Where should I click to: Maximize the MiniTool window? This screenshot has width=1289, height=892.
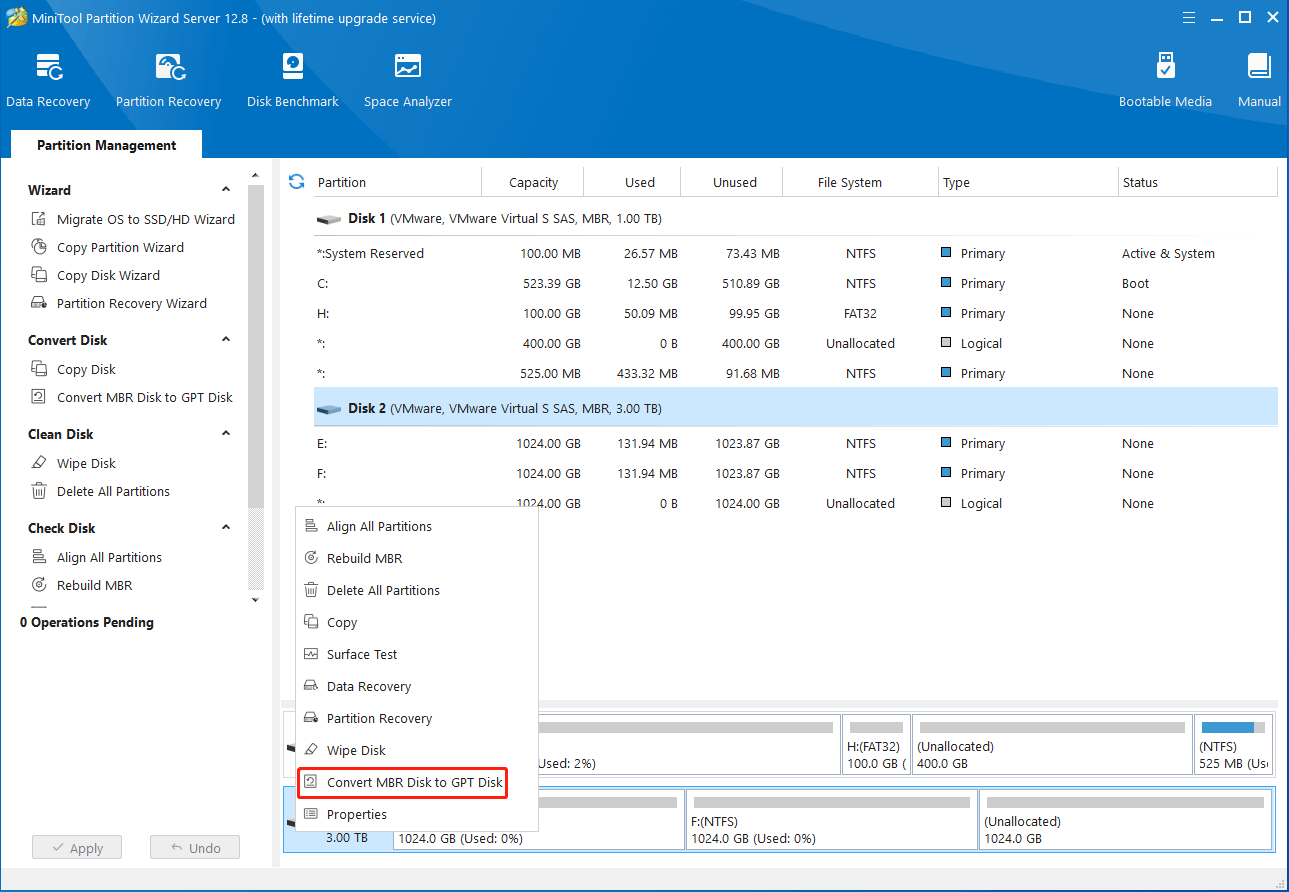[x=1245, y=17]
